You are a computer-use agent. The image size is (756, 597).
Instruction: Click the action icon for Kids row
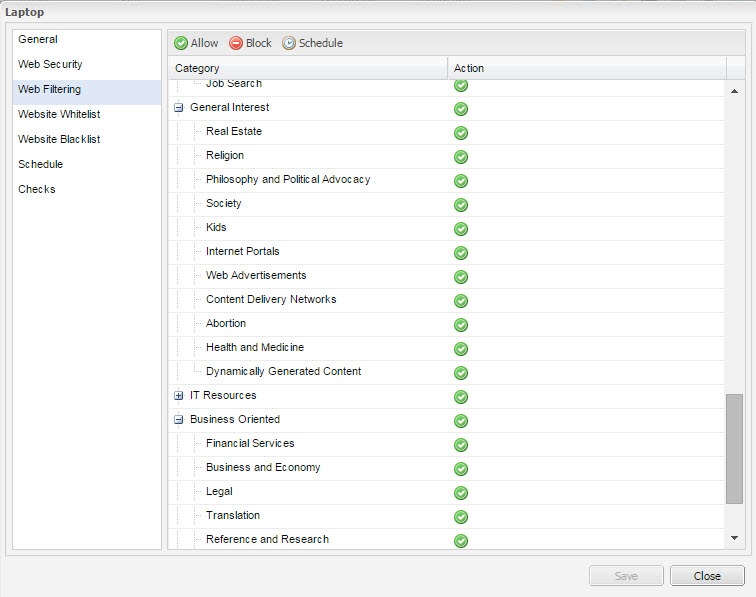[x=461, y=229]
